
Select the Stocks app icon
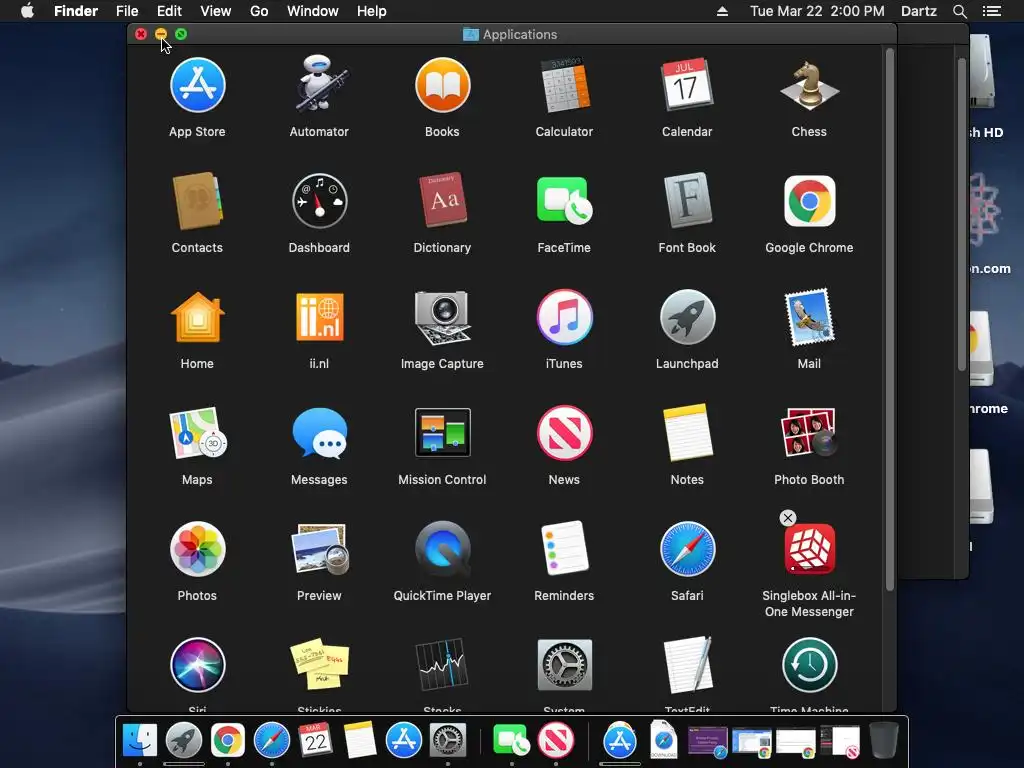(442, 665)
